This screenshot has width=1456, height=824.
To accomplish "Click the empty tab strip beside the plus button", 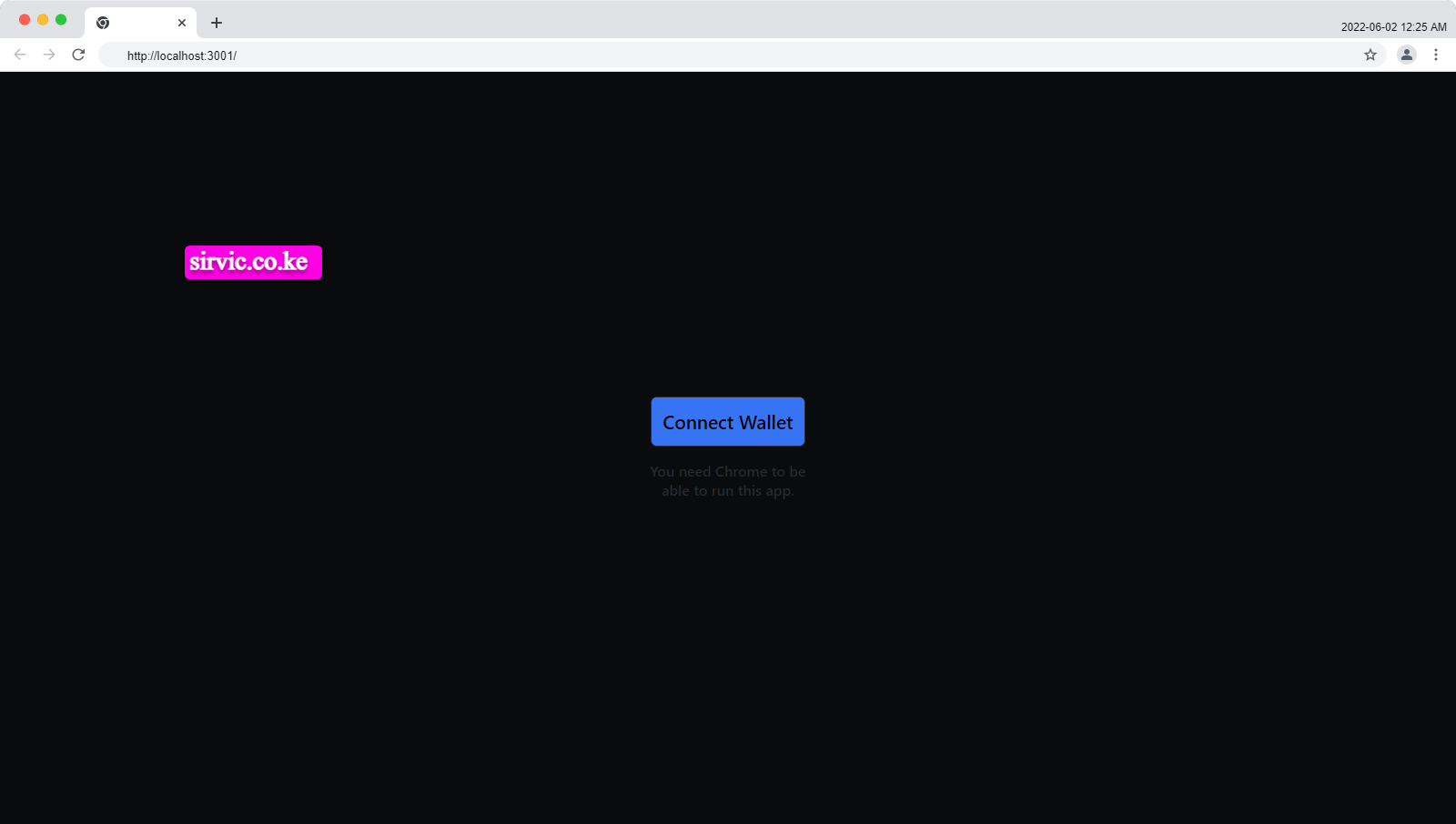I will click(728, 20).
